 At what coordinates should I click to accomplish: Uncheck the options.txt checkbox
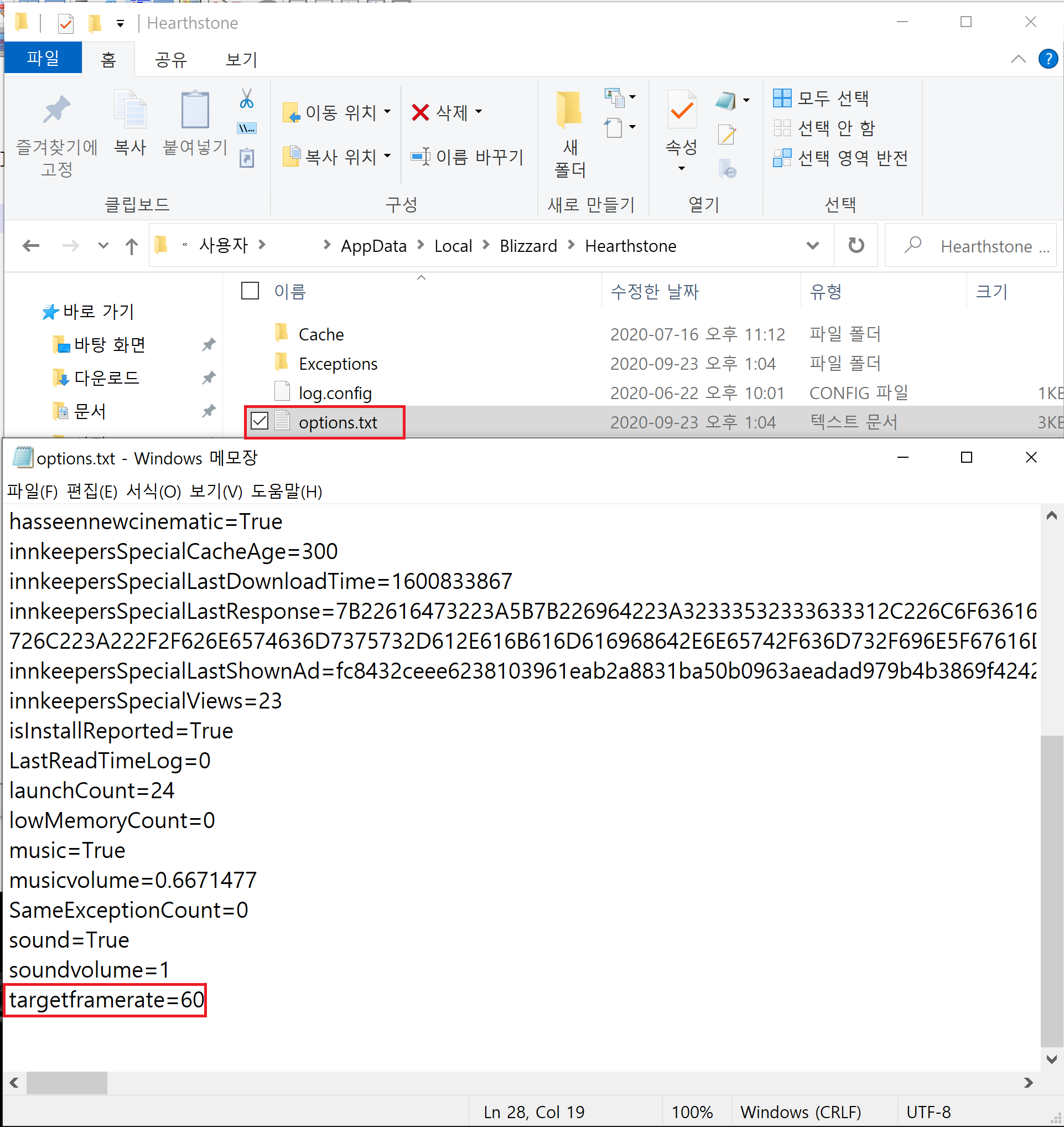(259, 422)
